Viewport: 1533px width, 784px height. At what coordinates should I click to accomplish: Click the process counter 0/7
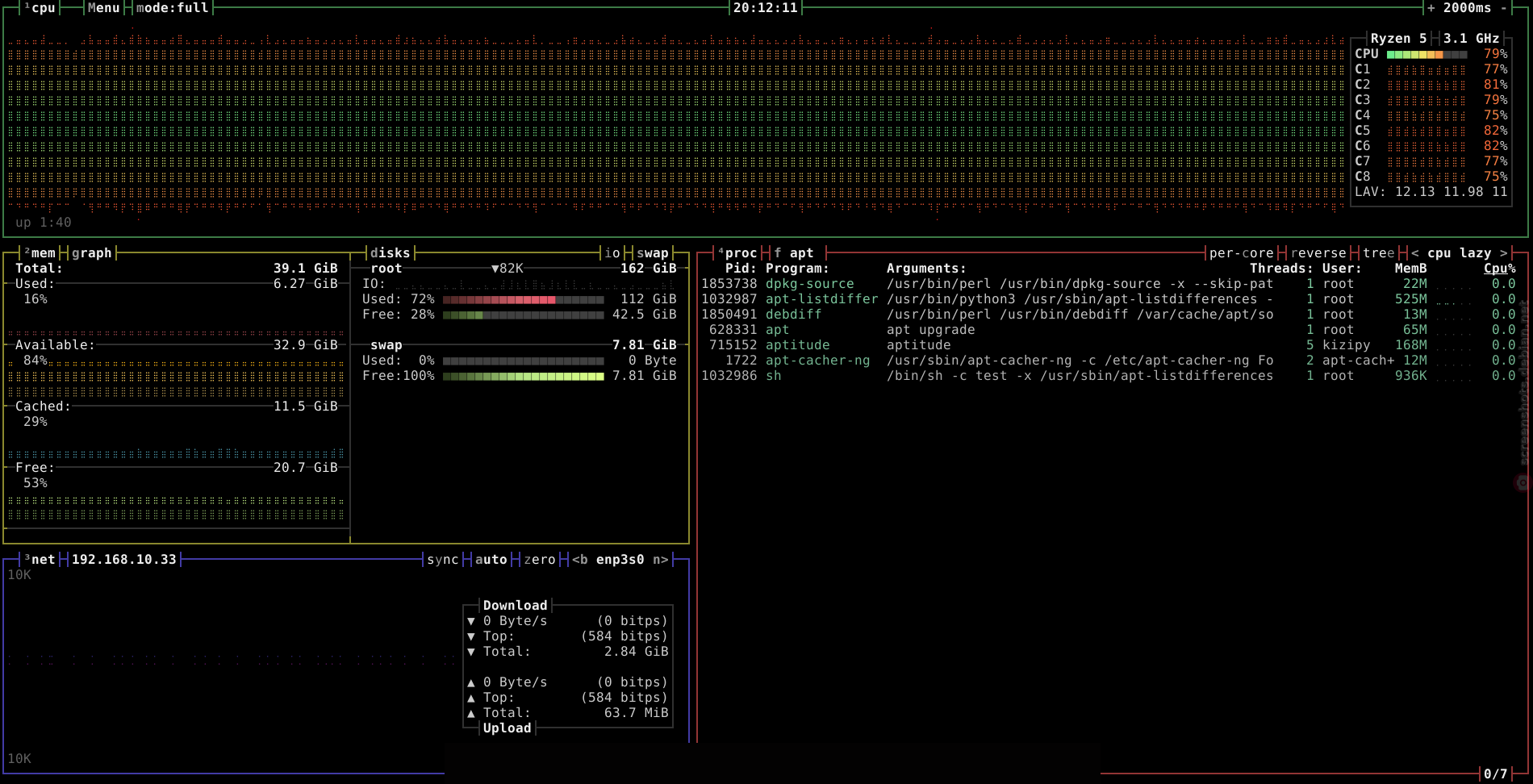[x=1495, y=774]
